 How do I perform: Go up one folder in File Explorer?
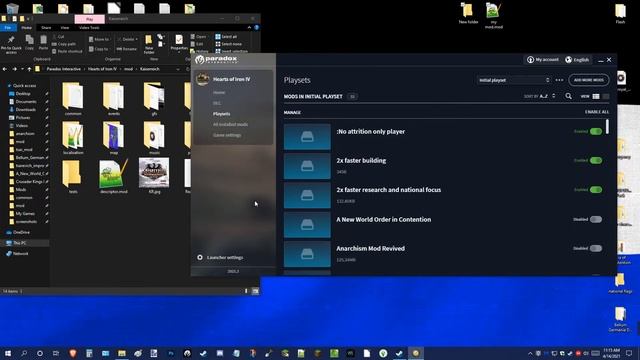pos(29,69)
